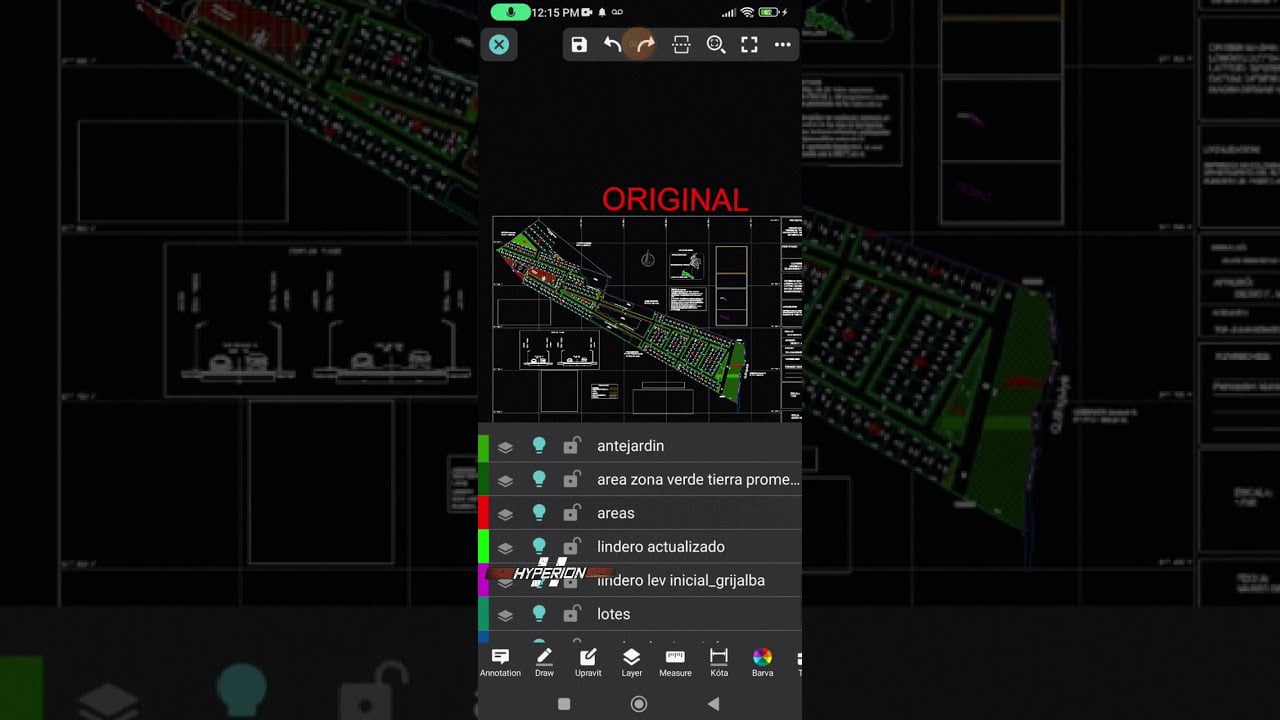
Task: Redo the last action
Action: click(x=646, y=44)
